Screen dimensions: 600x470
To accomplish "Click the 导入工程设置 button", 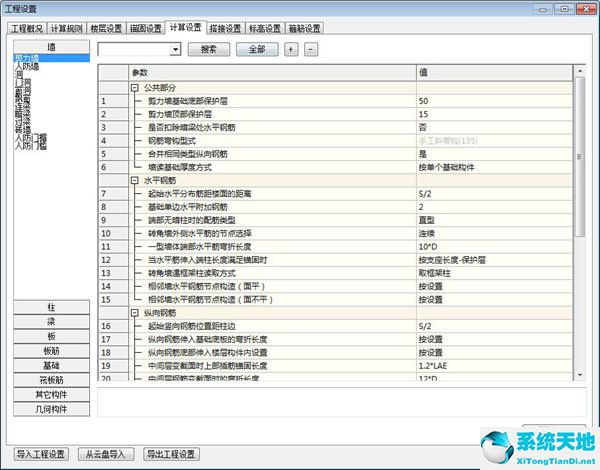I will (x=41, y=454).
